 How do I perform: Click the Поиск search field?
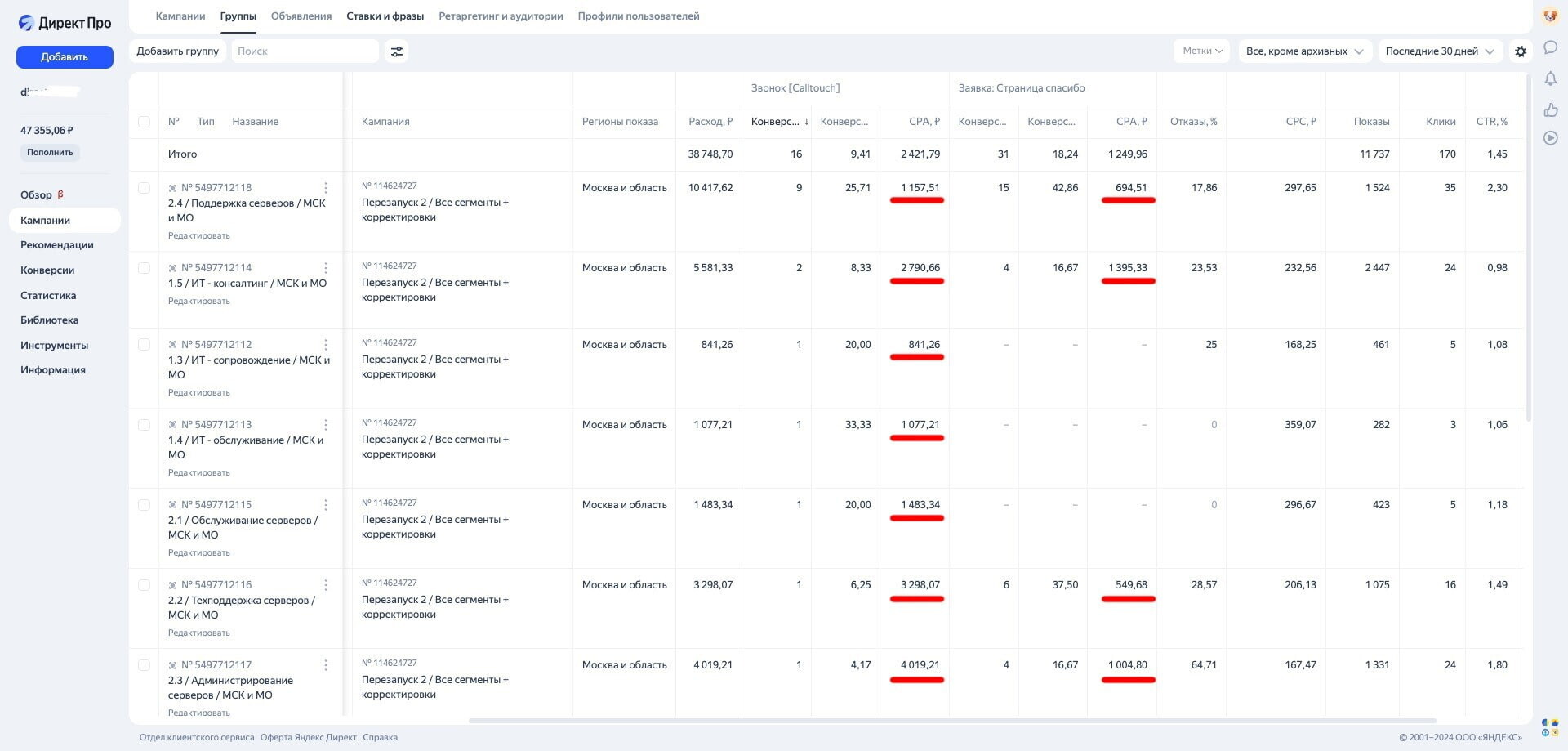click(x=305, y=51)
